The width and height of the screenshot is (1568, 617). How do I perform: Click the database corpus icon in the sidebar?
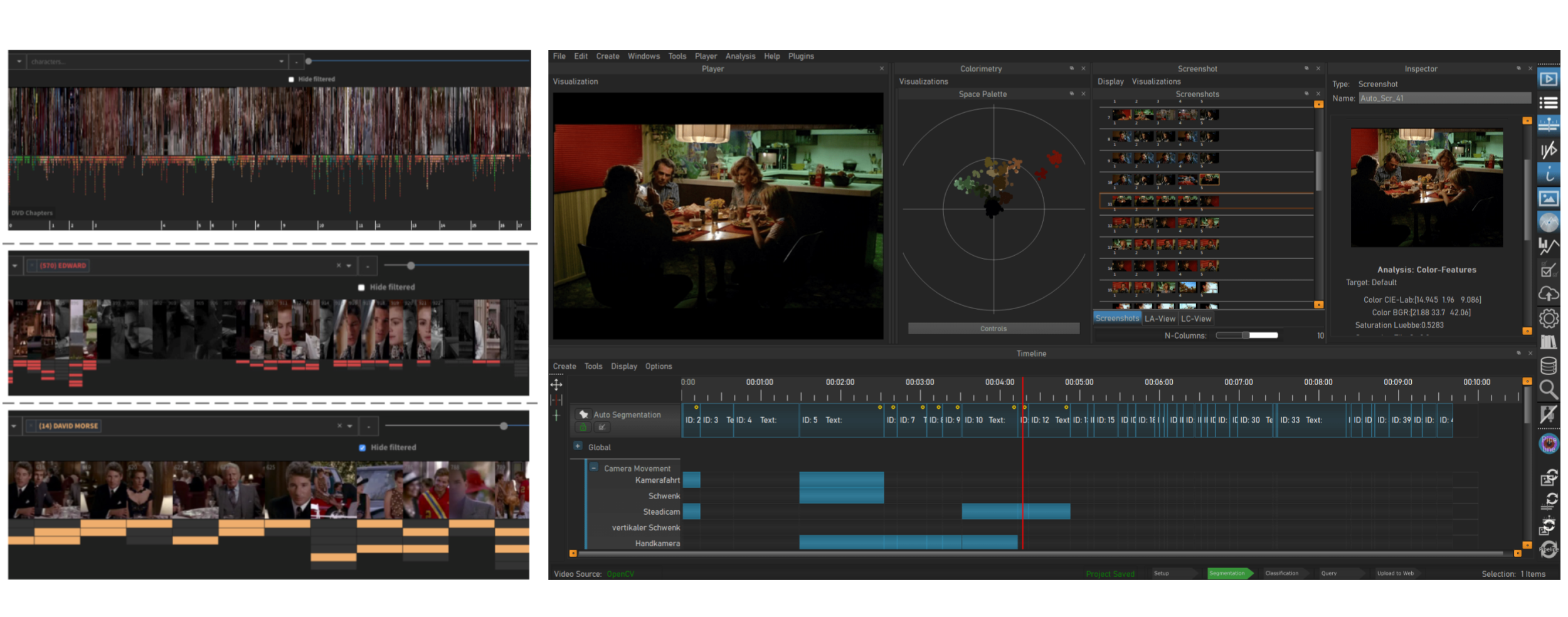tap(1549, 366)
